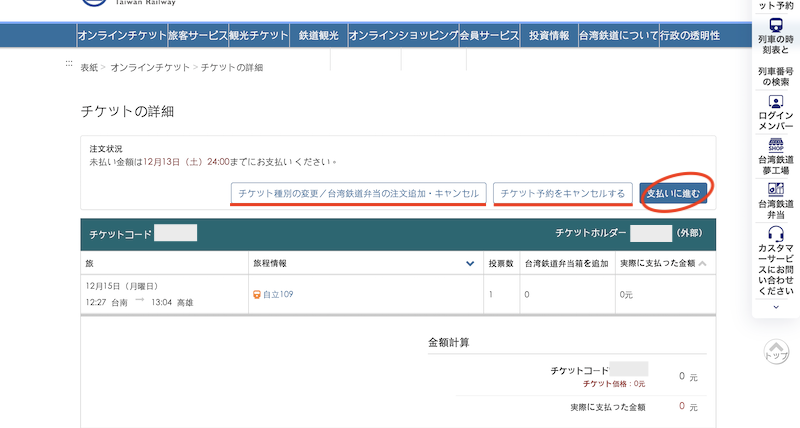Click the オンラインチケット breadcrumb link
The image size is (800, 428).
(x=150, y=67)
